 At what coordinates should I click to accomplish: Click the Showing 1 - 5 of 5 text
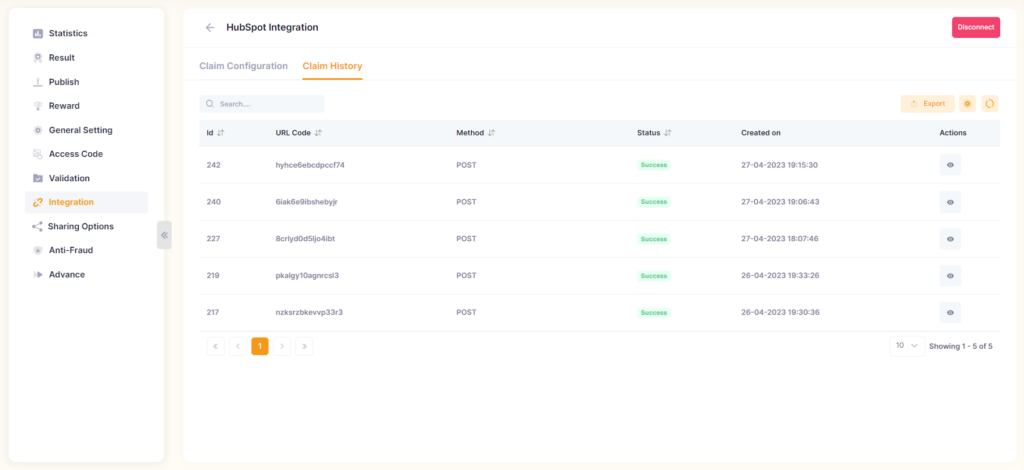click(961, 347)
